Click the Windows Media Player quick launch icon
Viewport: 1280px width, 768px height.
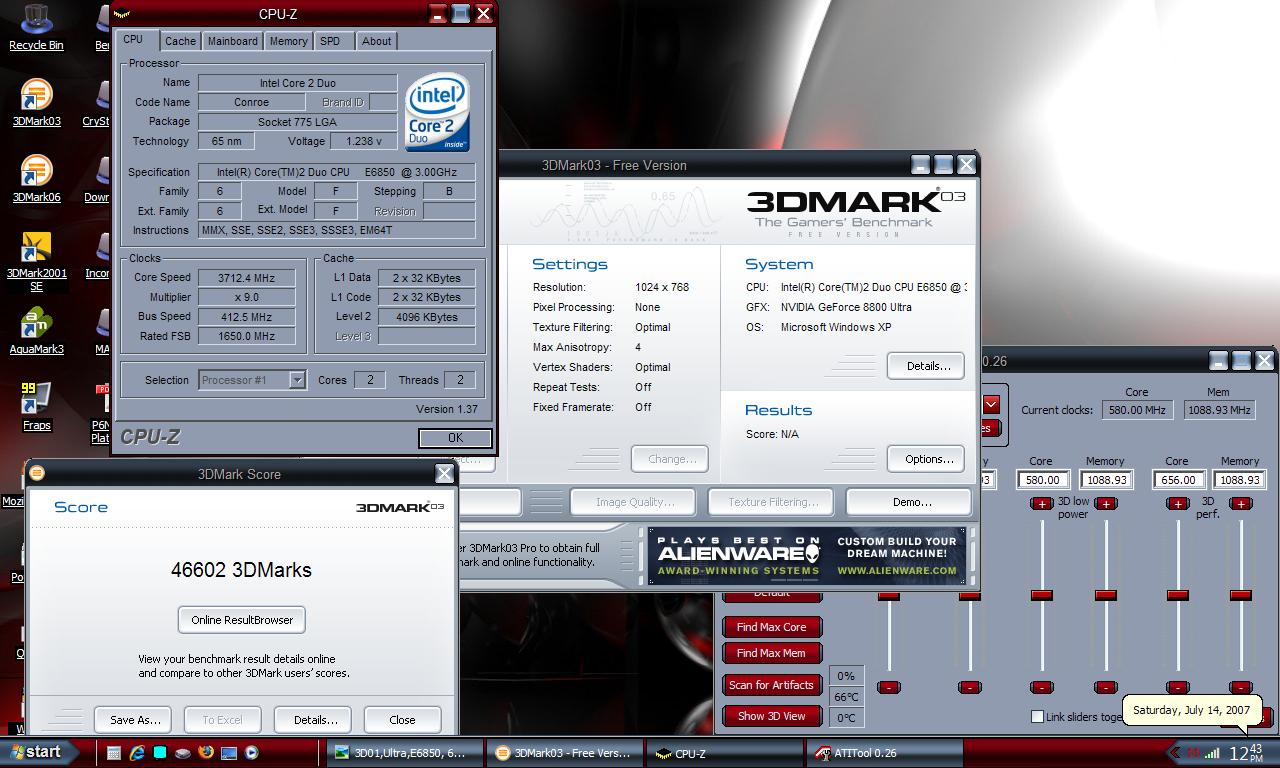(252, 753)
